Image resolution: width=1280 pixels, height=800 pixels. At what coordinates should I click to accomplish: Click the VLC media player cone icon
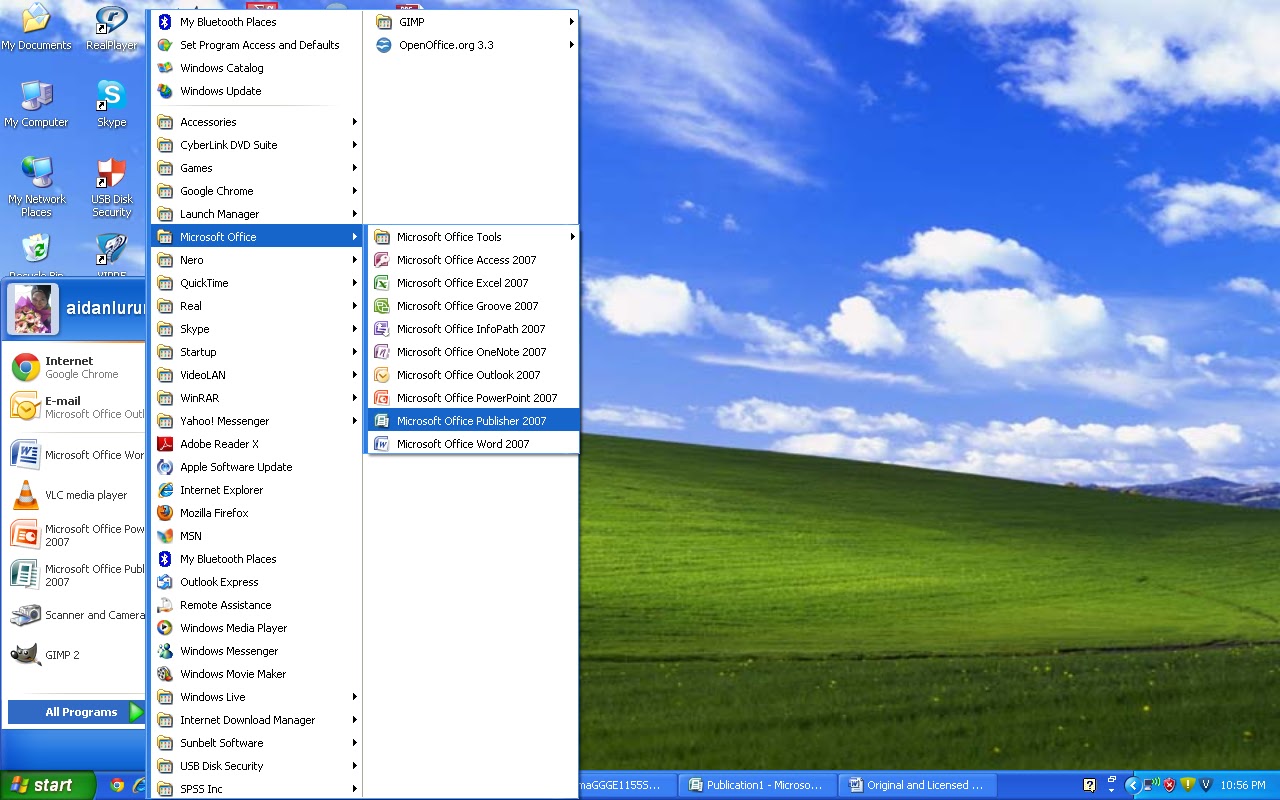pos(25,495)
